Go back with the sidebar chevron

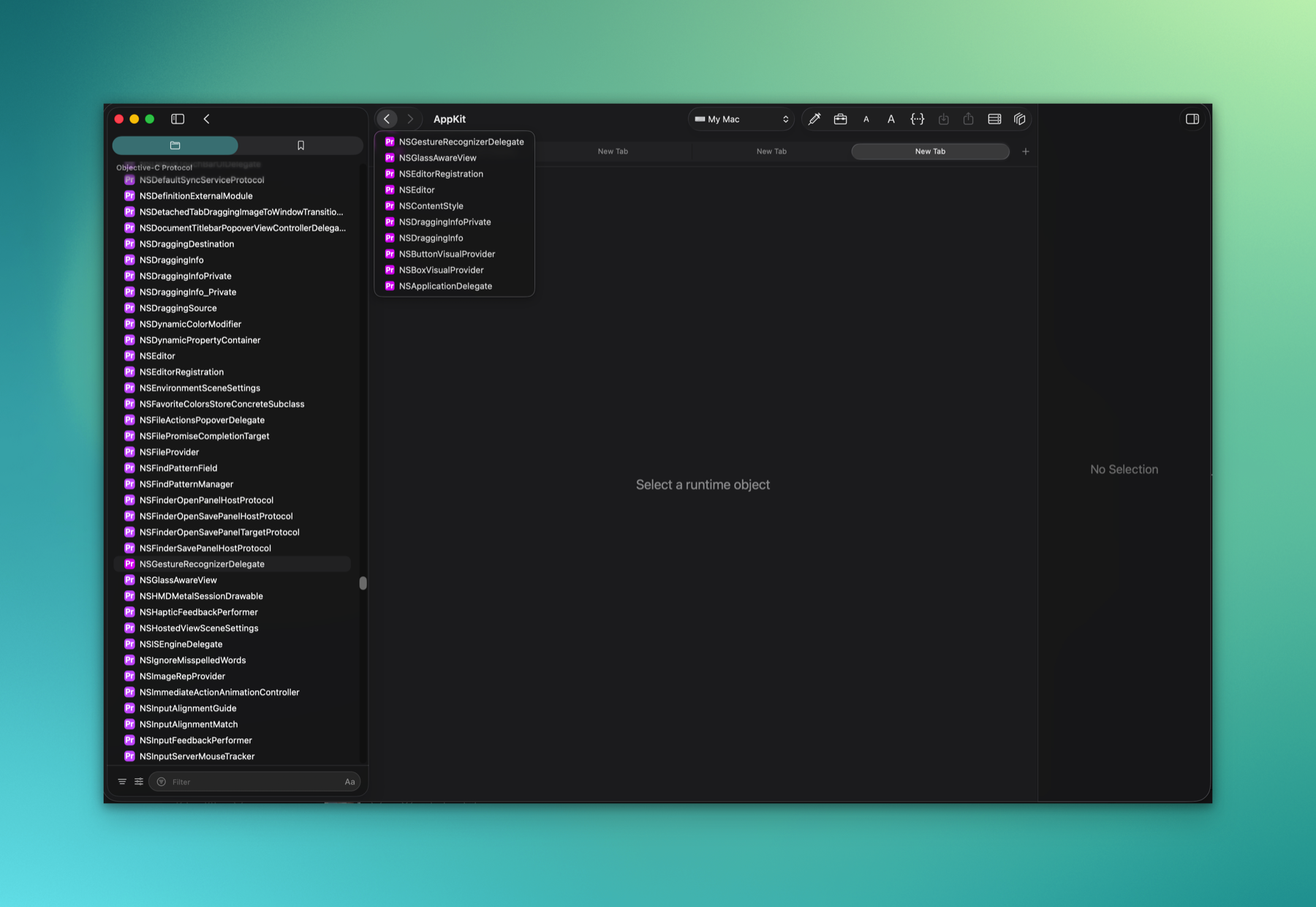[x=207, y=119]
